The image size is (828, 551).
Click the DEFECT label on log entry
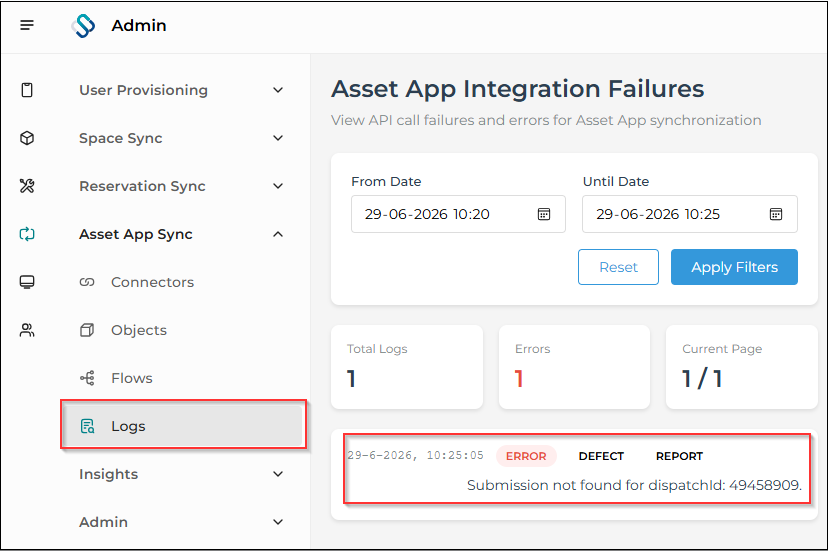coord(601,456)
